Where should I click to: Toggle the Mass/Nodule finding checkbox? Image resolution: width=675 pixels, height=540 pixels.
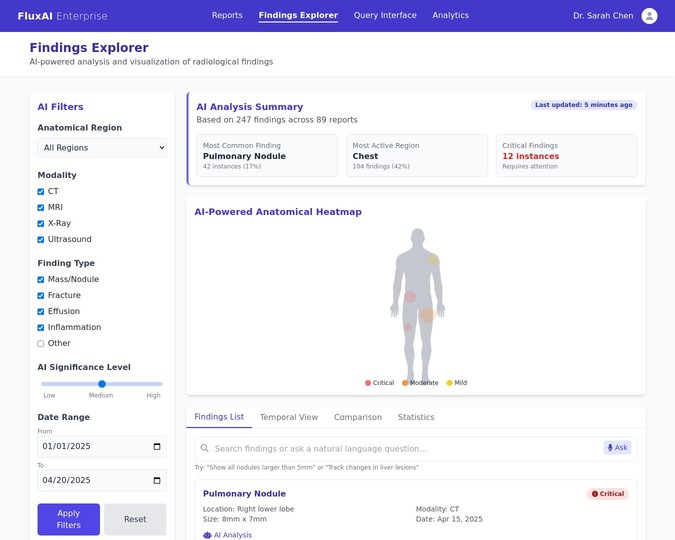[41, 279]
